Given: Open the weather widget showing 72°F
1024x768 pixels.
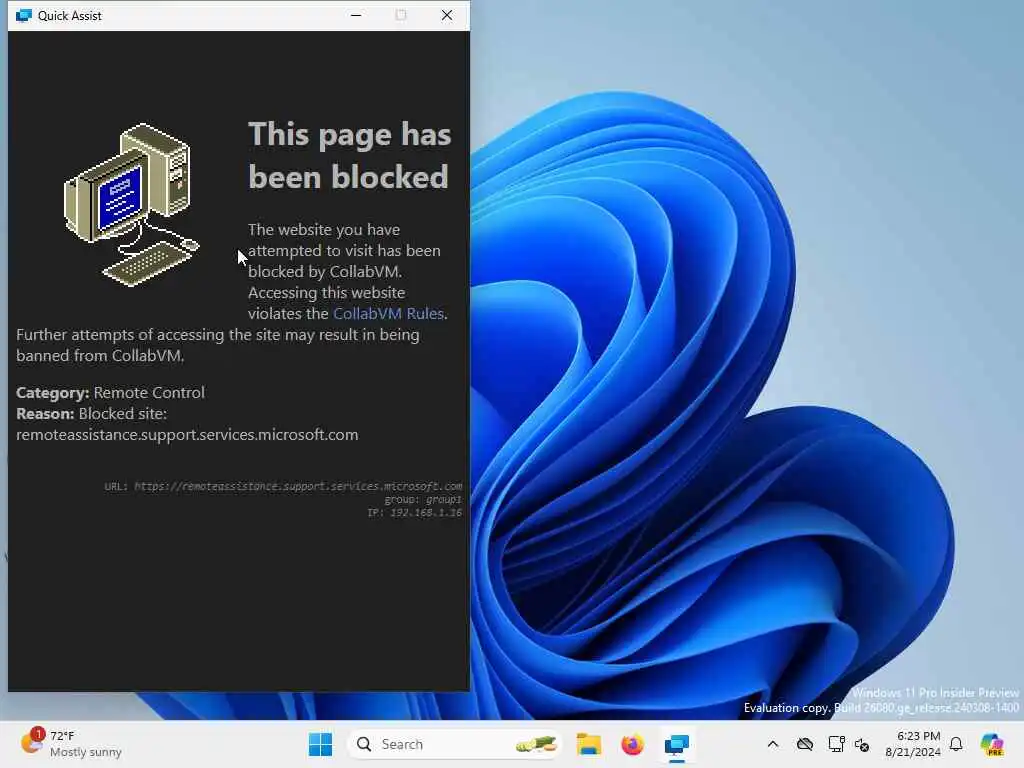Looking at the screenshot, I should pyautogui.click(x=71, y=744).
